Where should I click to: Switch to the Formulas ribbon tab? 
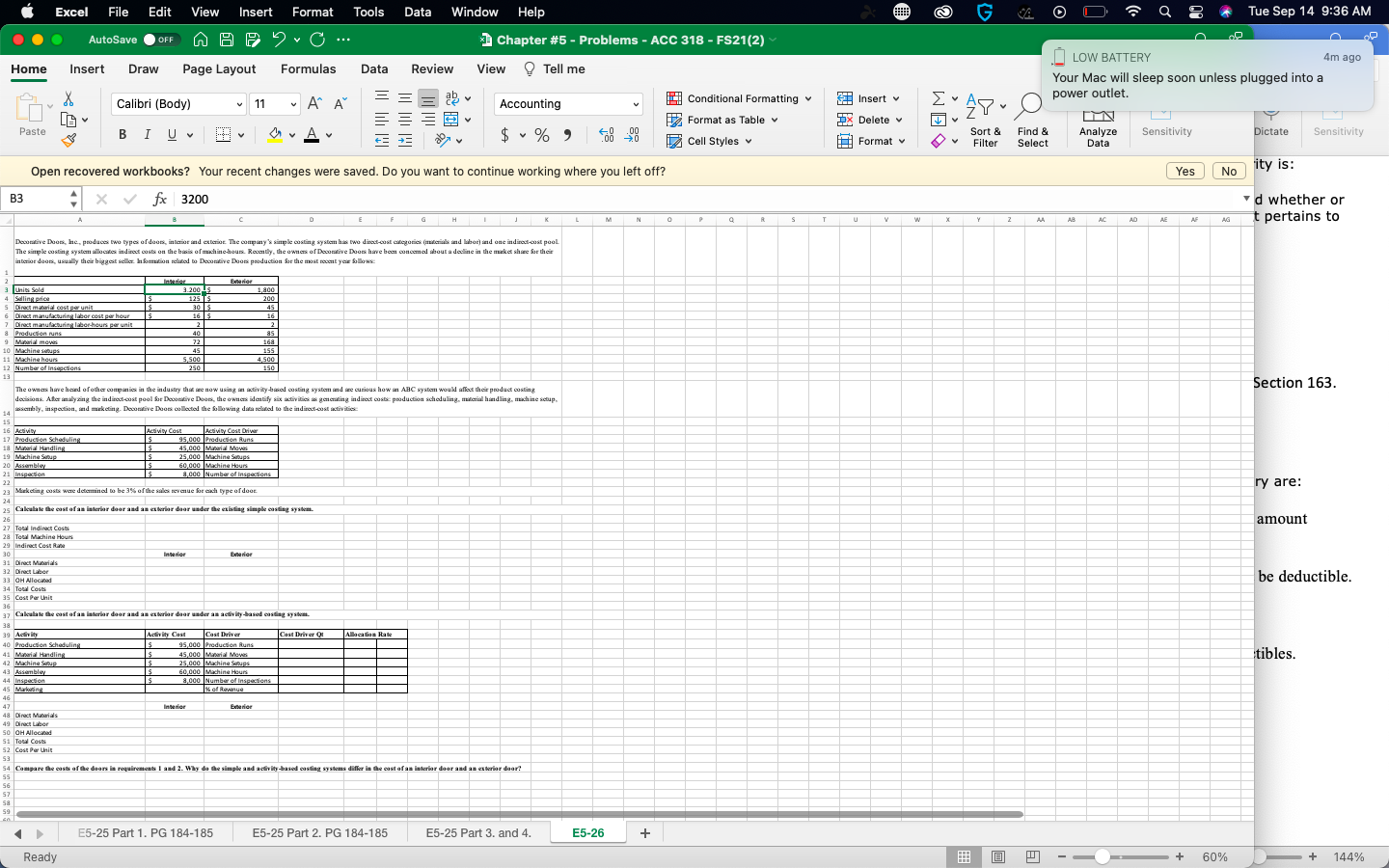[x=309, y=68]
